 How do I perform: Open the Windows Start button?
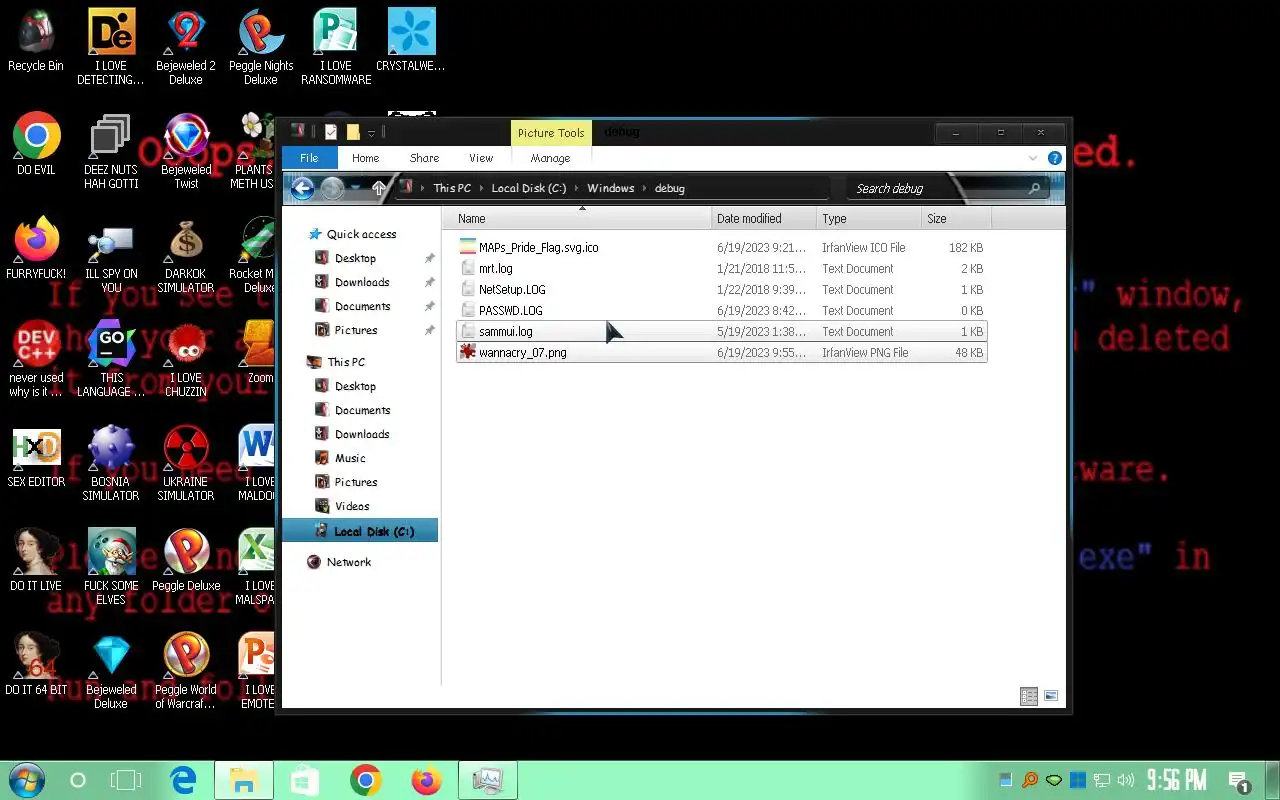26,780
